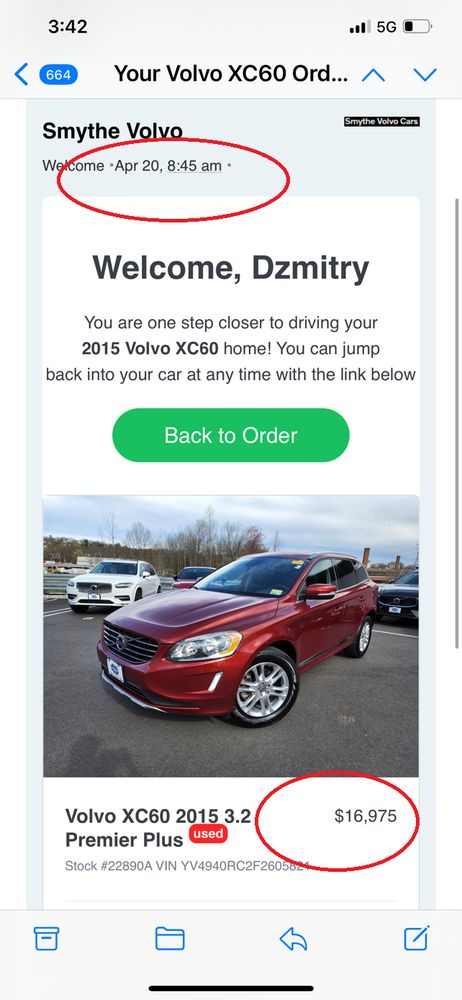Tap the $16,975 price
Image resolution: width=462 pixels, height=1000 pixels.
point(366,816)
